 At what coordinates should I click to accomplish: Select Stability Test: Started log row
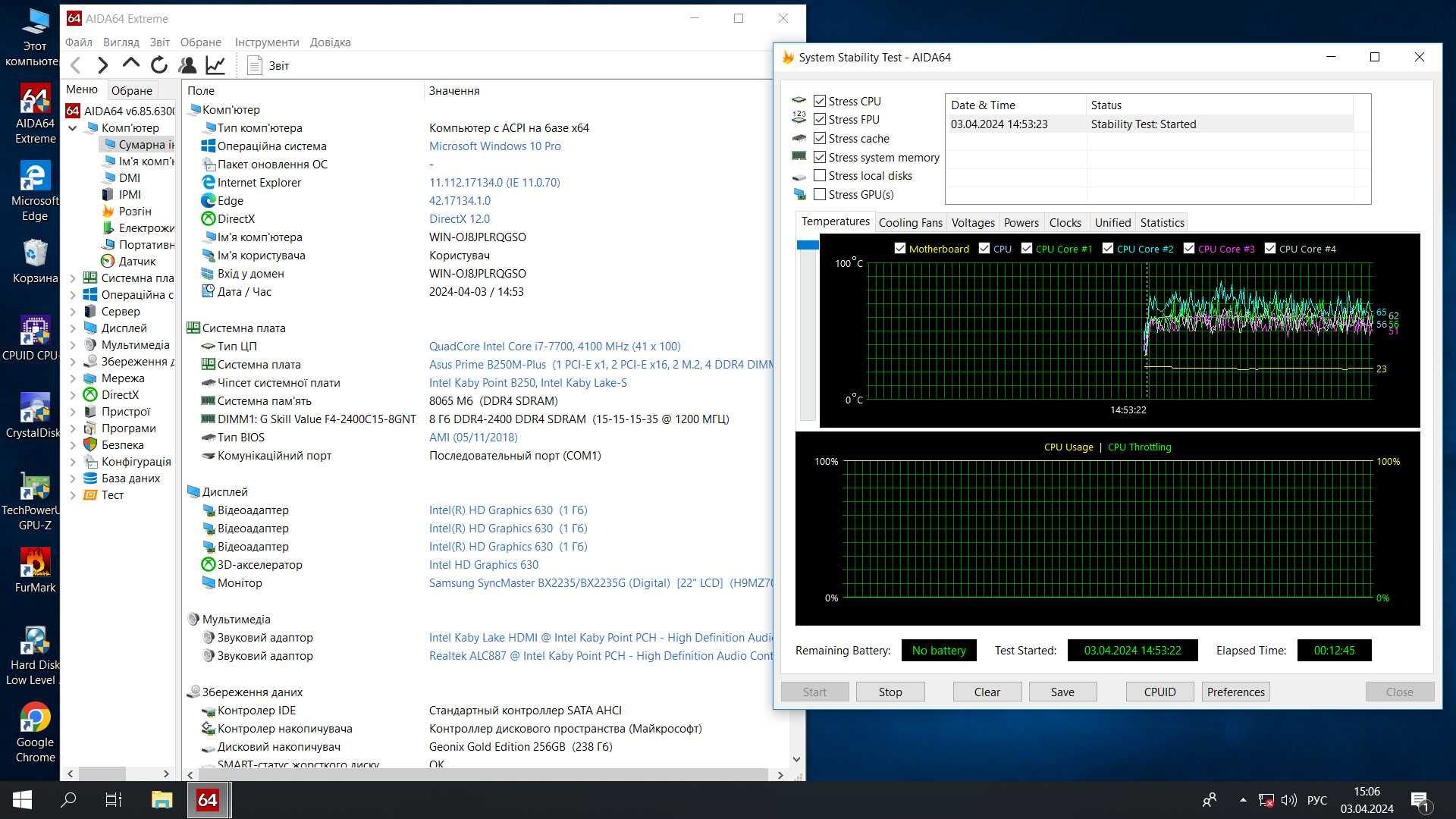pos(1151,124)
